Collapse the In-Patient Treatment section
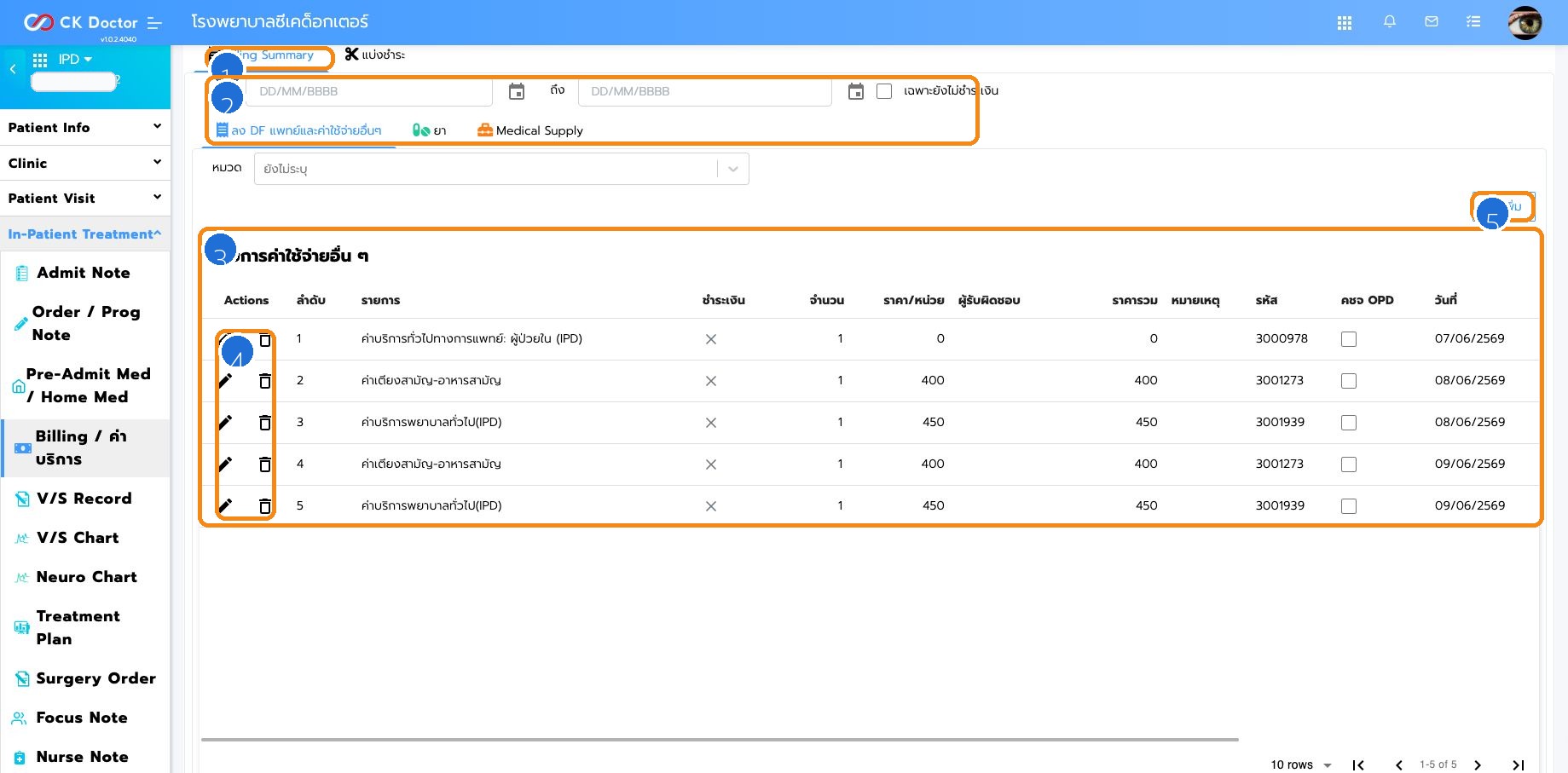 coord(85,234)
